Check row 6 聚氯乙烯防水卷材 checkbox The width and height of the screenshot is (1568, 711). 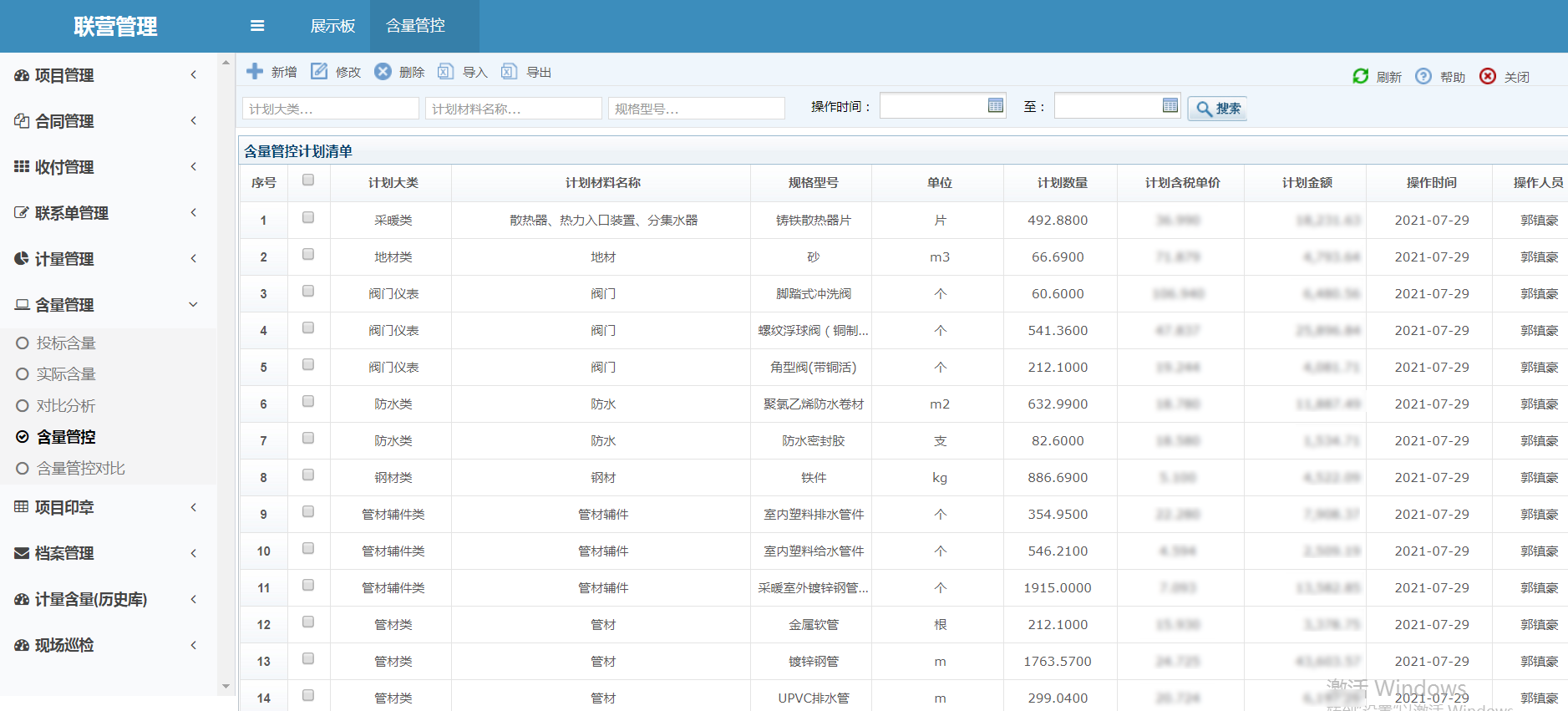(308, 401)
